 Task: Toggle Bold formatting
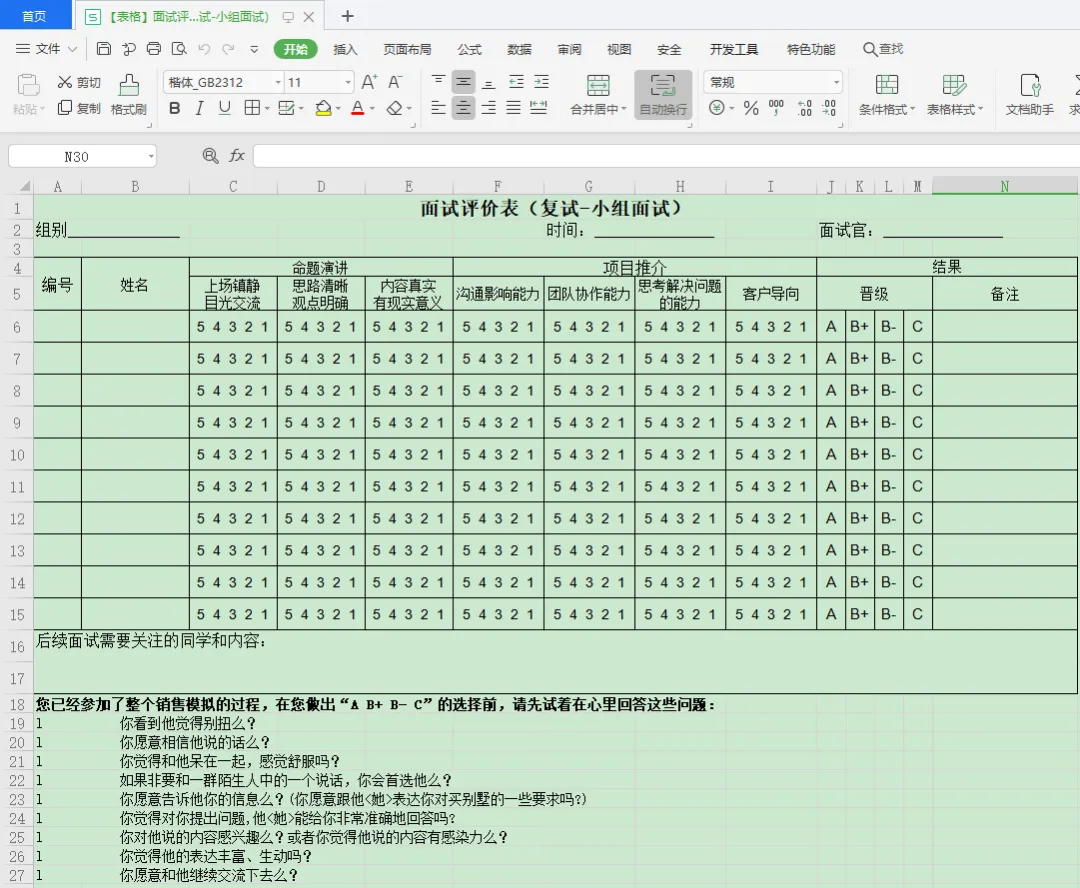(x=175, y=108)
